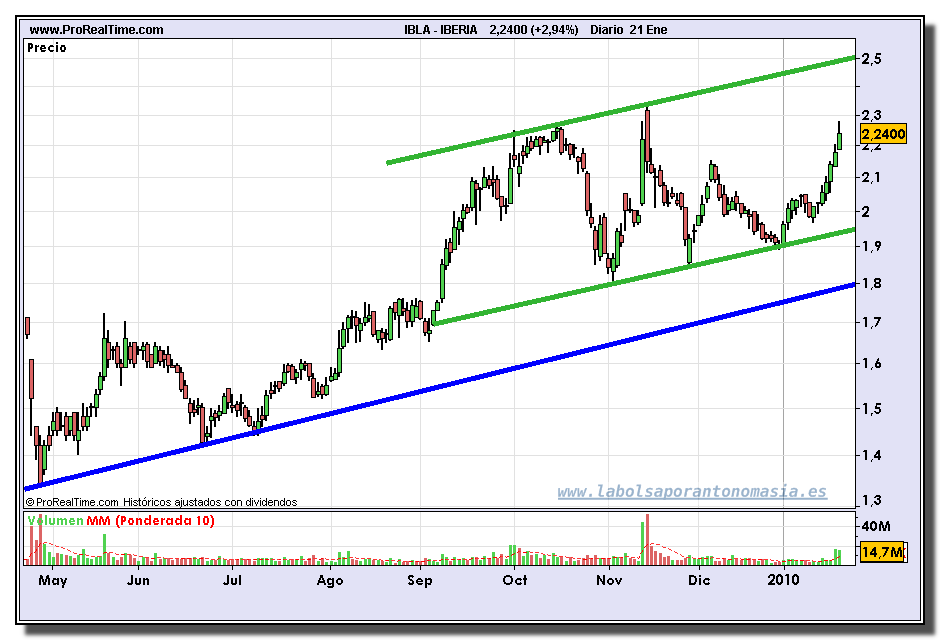Click the tallest November volume bar

point(647,539)
